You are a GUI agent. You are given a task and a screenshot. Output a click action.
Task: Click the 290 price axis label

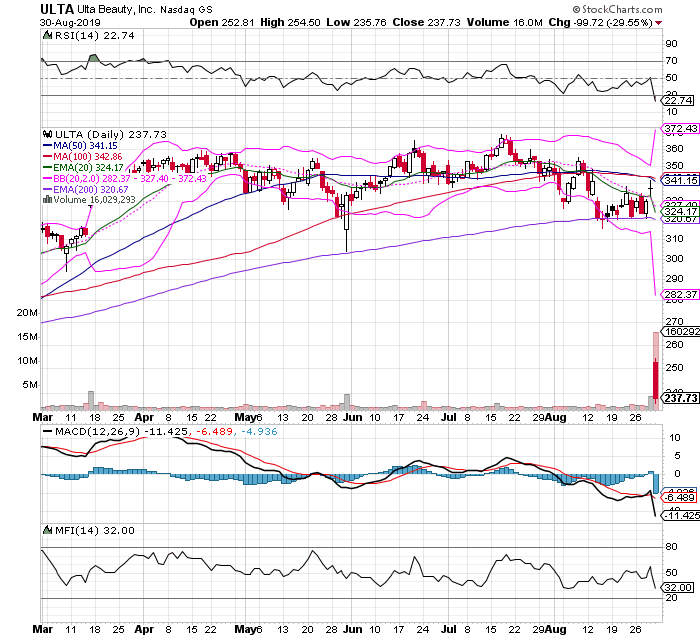(674, 279)
